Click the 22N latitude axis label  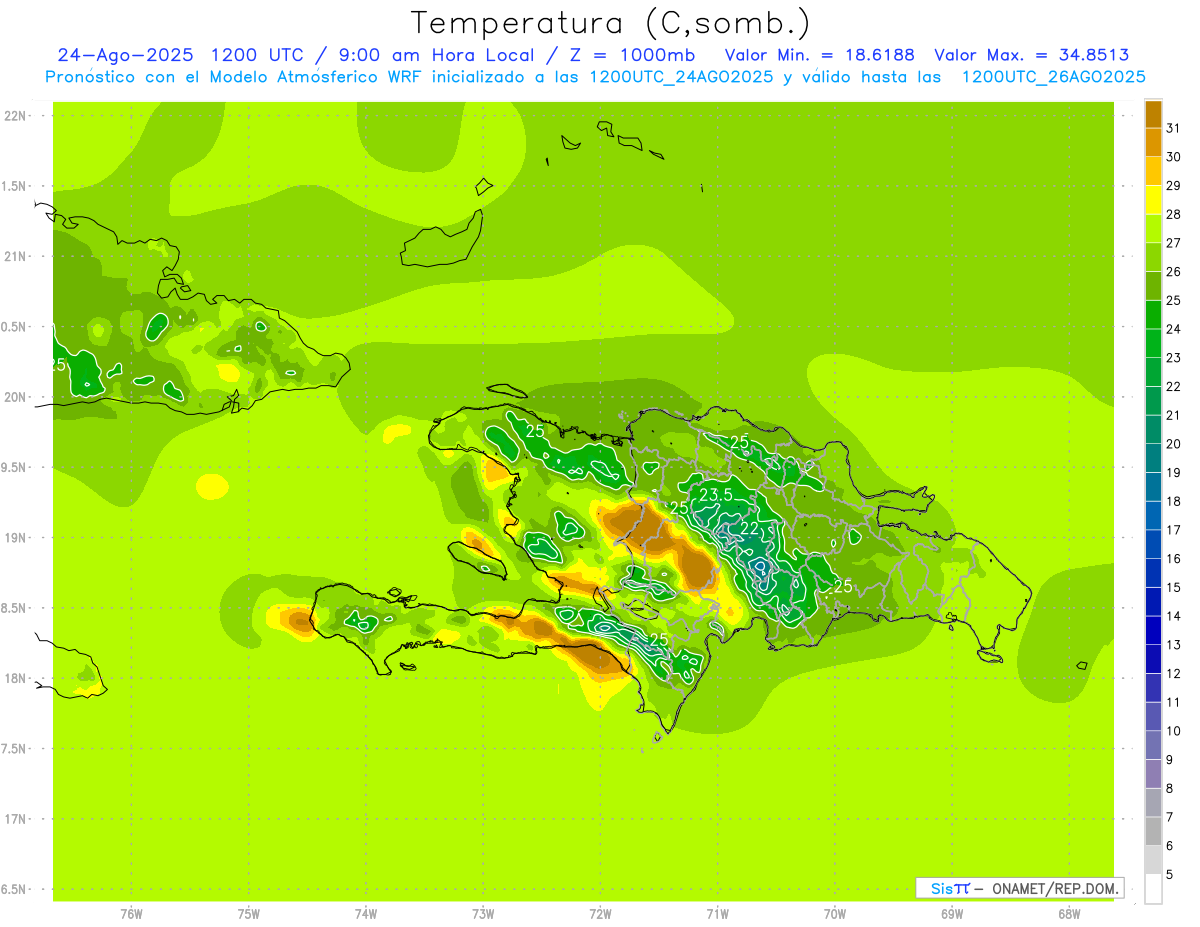[x=15, y=115]
